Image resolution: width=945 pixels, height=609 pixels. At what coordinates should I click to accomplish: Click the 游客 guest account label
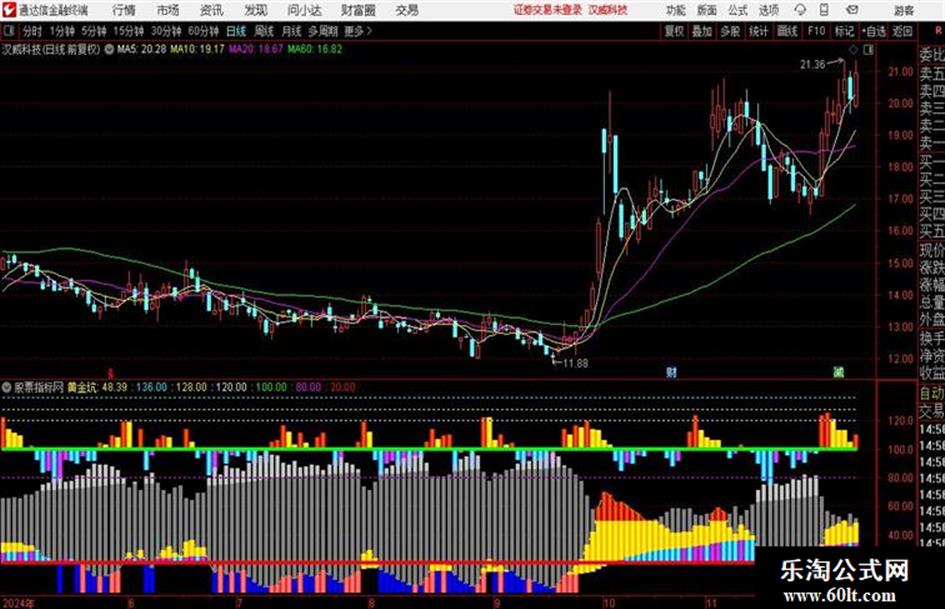(903, 10)
